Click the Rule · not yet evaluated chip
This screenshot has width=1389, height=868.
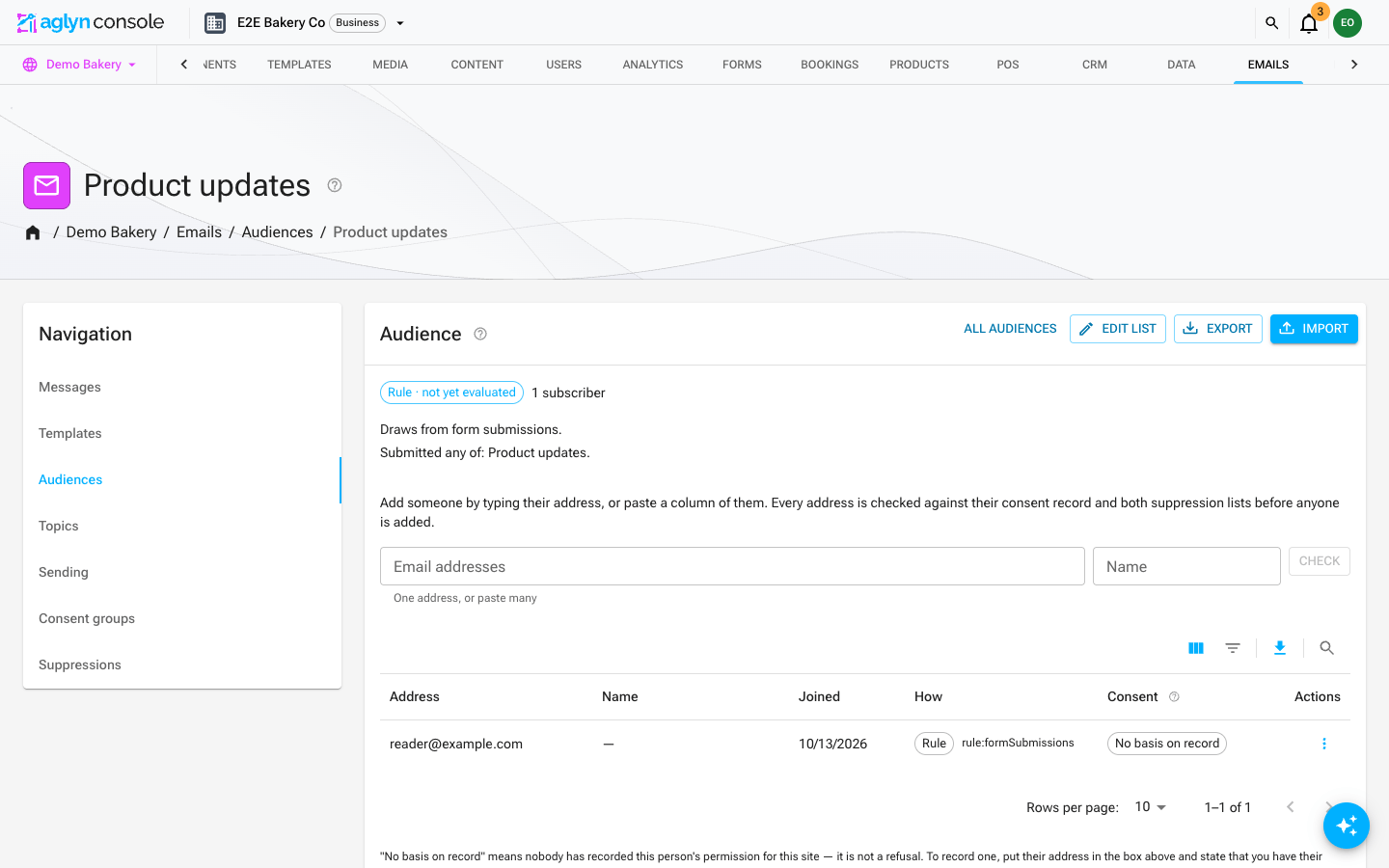452,393
